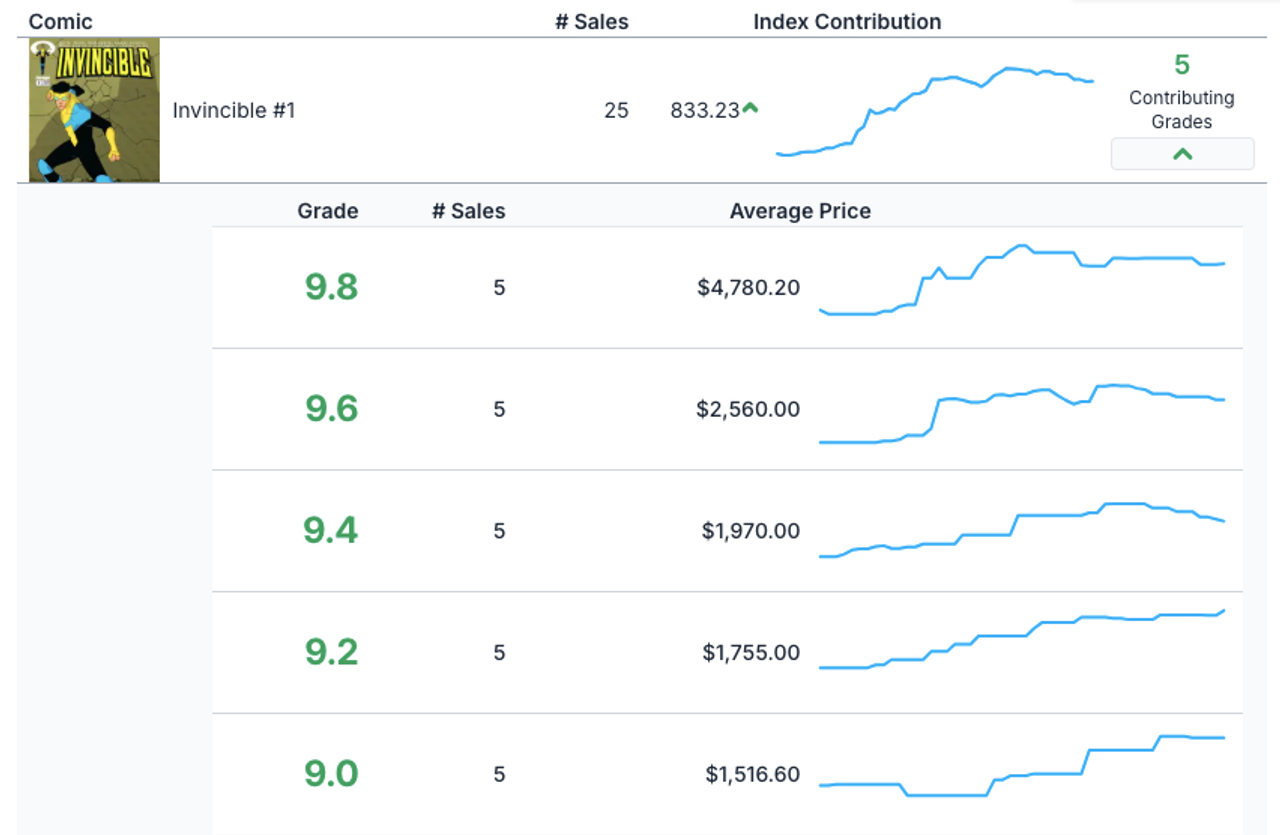Screen dimensions: 1280x835
Task: Open the 9.2 grade price trend chart
Action: 1022,640
